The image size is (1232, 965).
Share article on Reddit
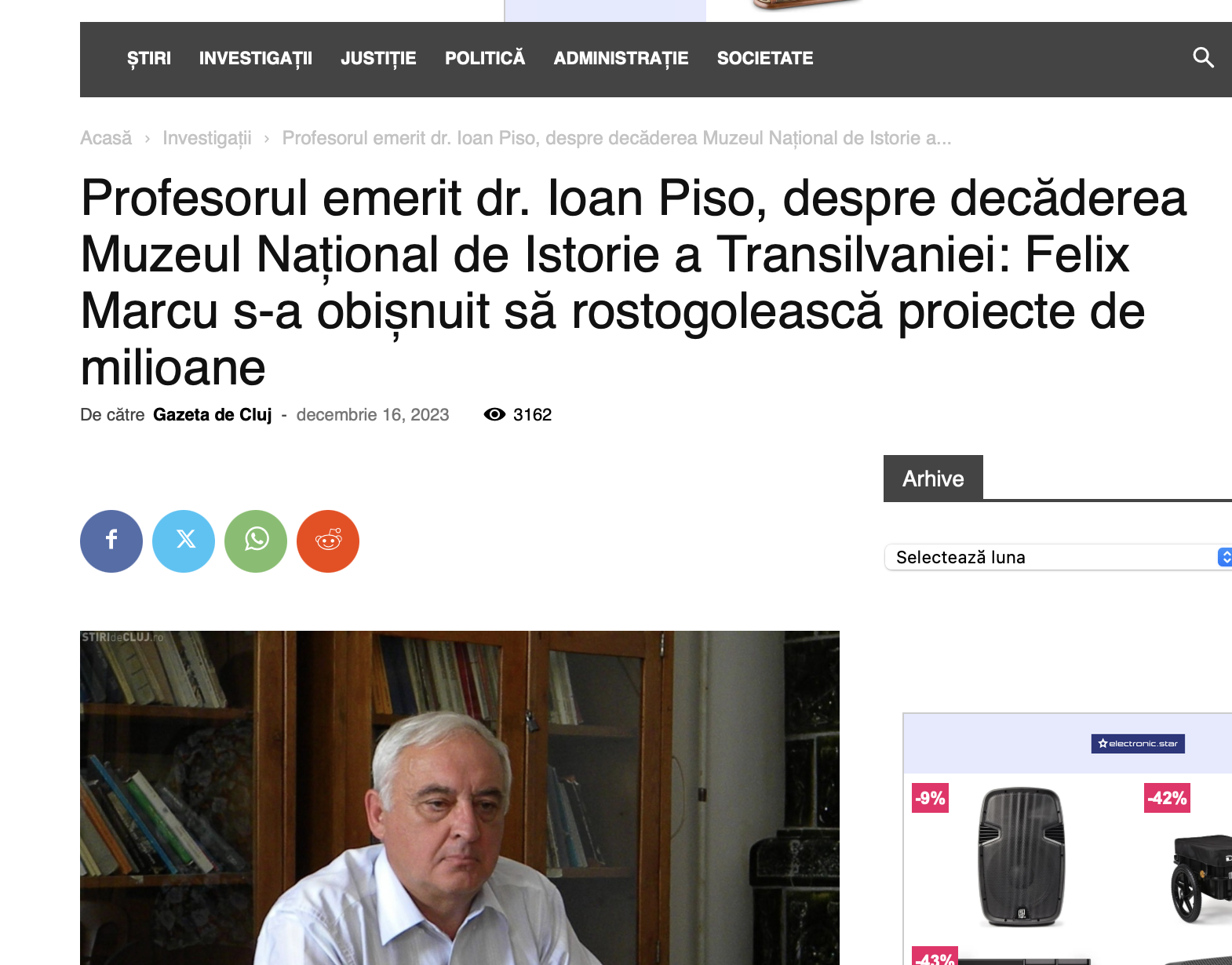coord(328,541)
